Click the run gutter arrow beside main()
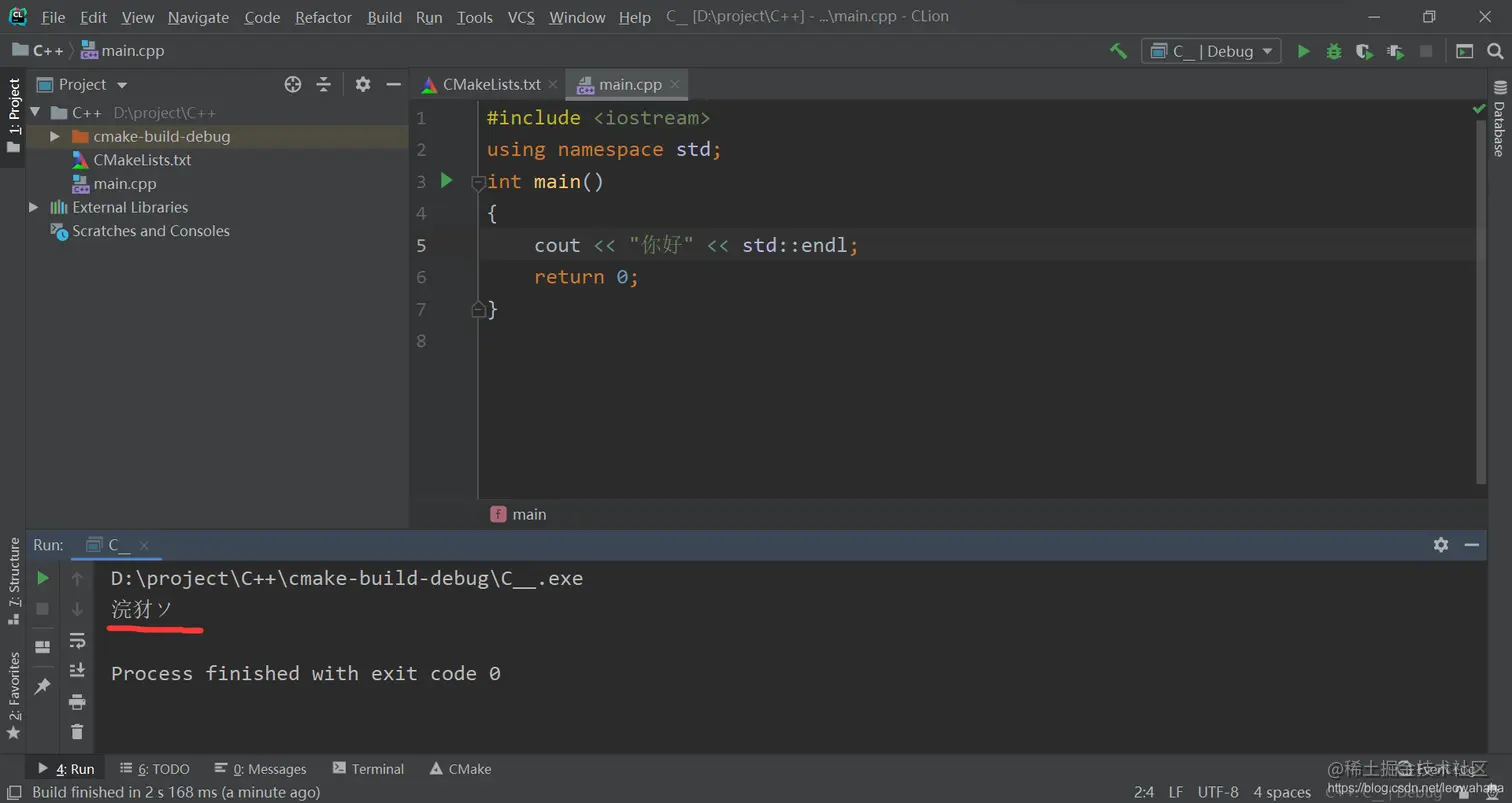Screen dimensions: 1512x803 [x=447, y=181]
